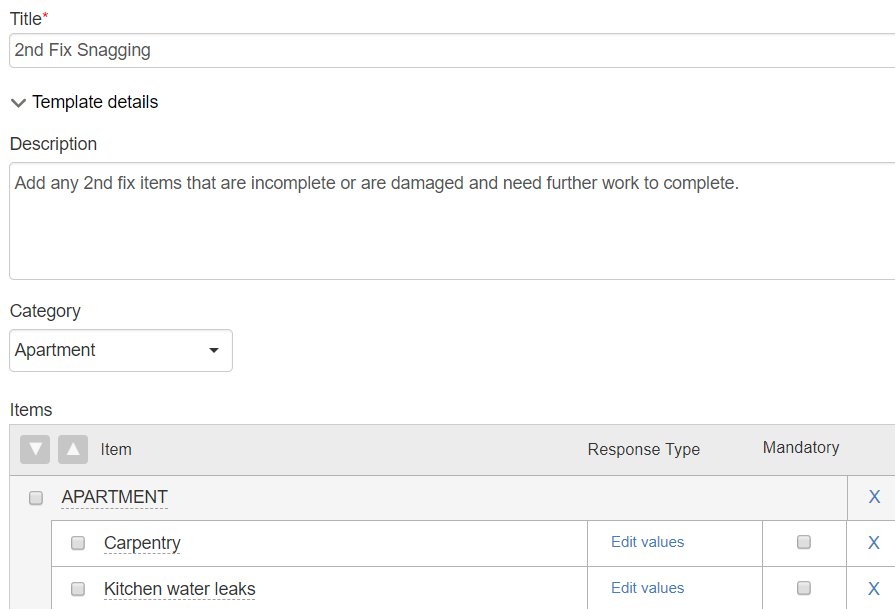895x609 pixels.
Task: Enable Mandatory checkbox for Carpentry
Action: [804, 542]
